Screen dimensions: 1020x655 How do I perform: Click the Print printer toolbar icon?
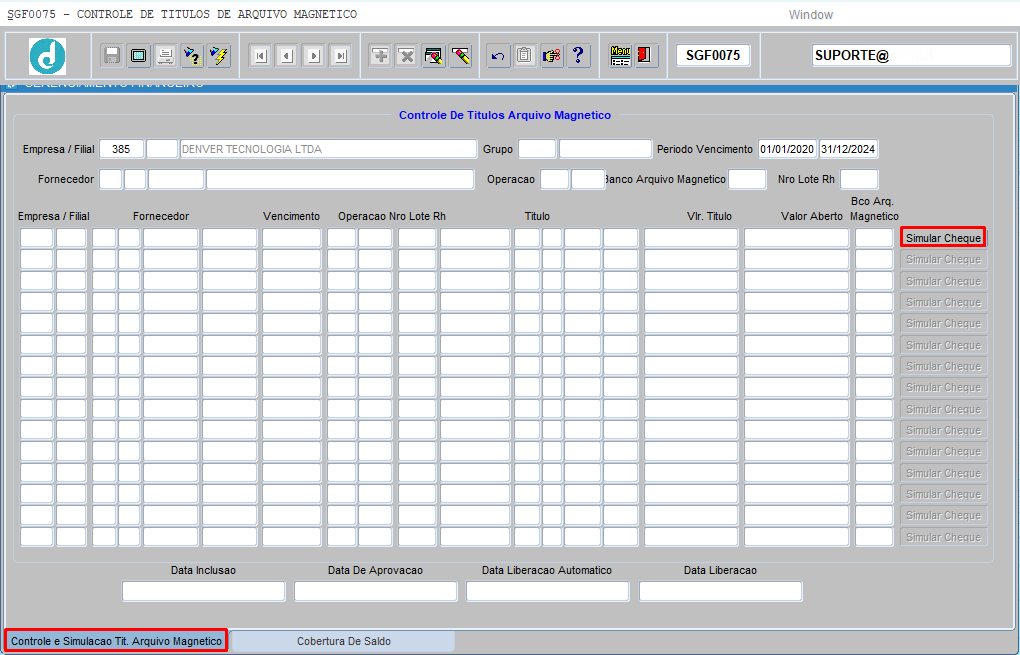click(165, 56)
